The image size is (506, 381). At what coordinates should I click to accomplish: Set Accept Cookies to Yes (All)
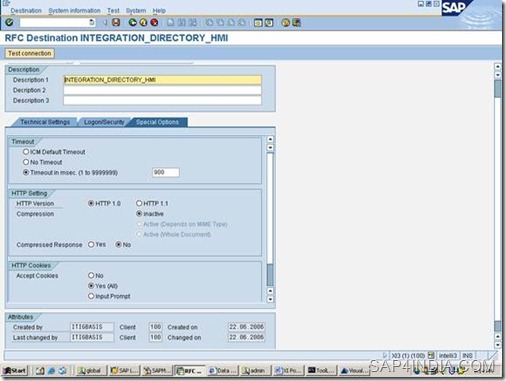[91, 286]
